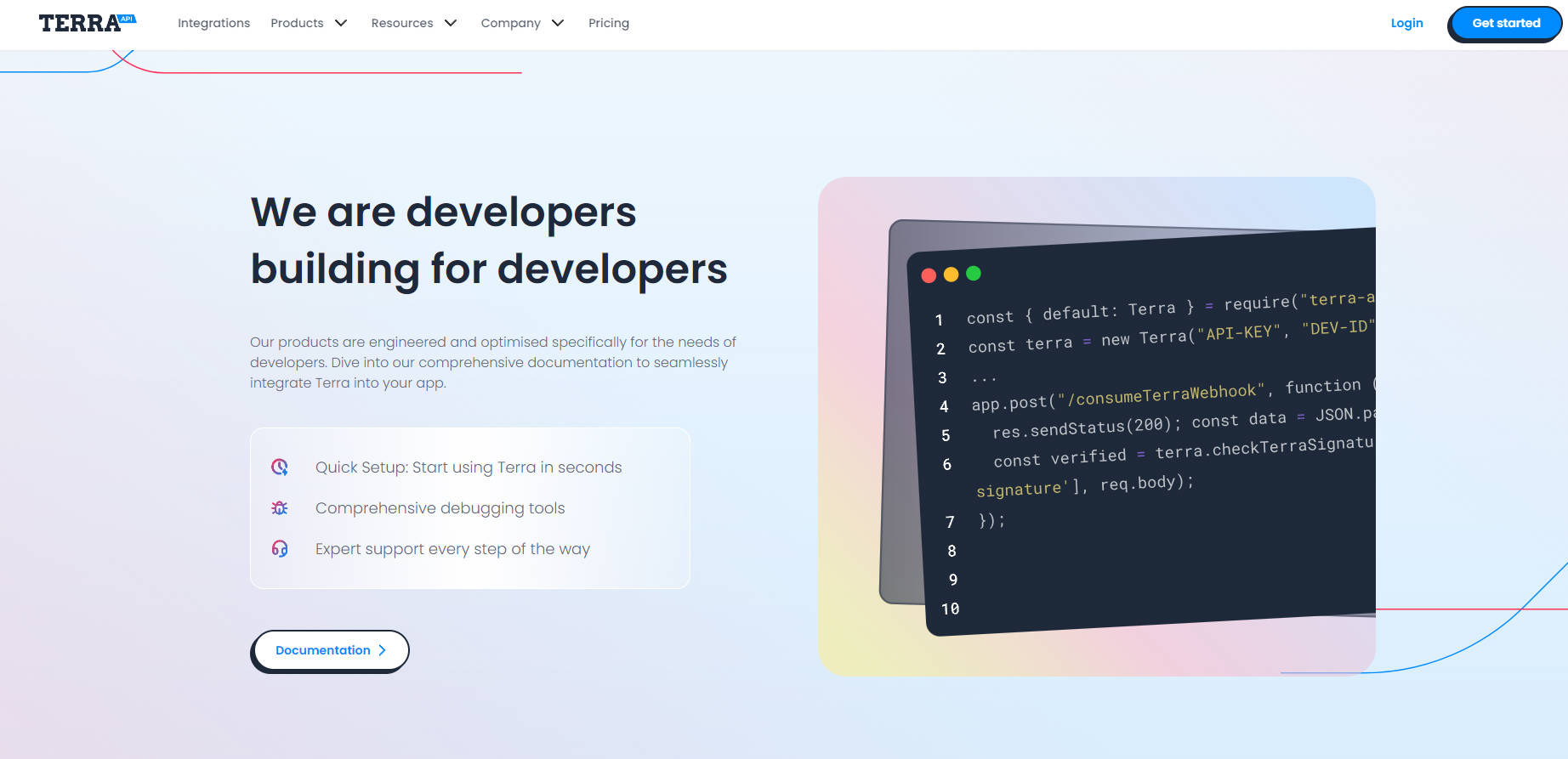
Task: Click the expert support headset icon
Action: coord(280,548)
